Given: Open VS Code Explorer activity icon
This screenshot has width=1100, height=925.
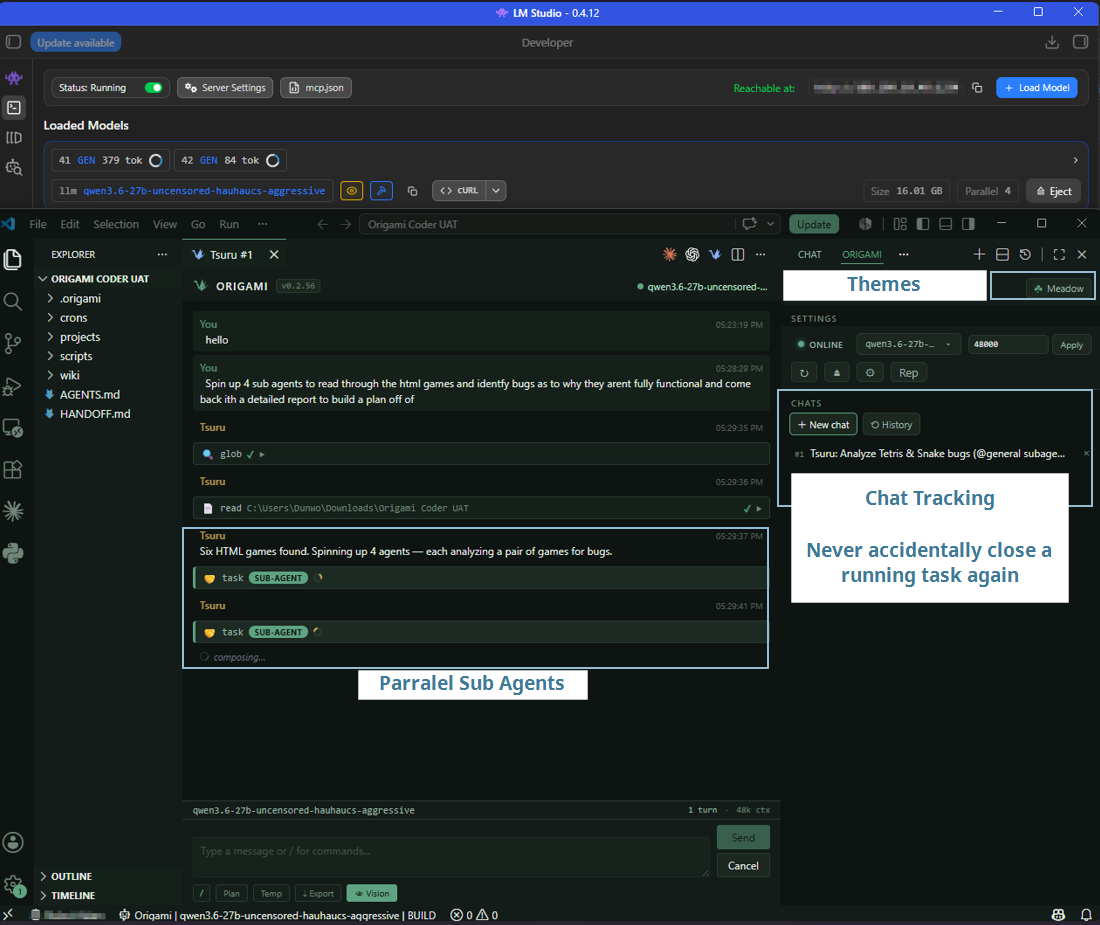Looking at the screenshot, I should [13, 259].
